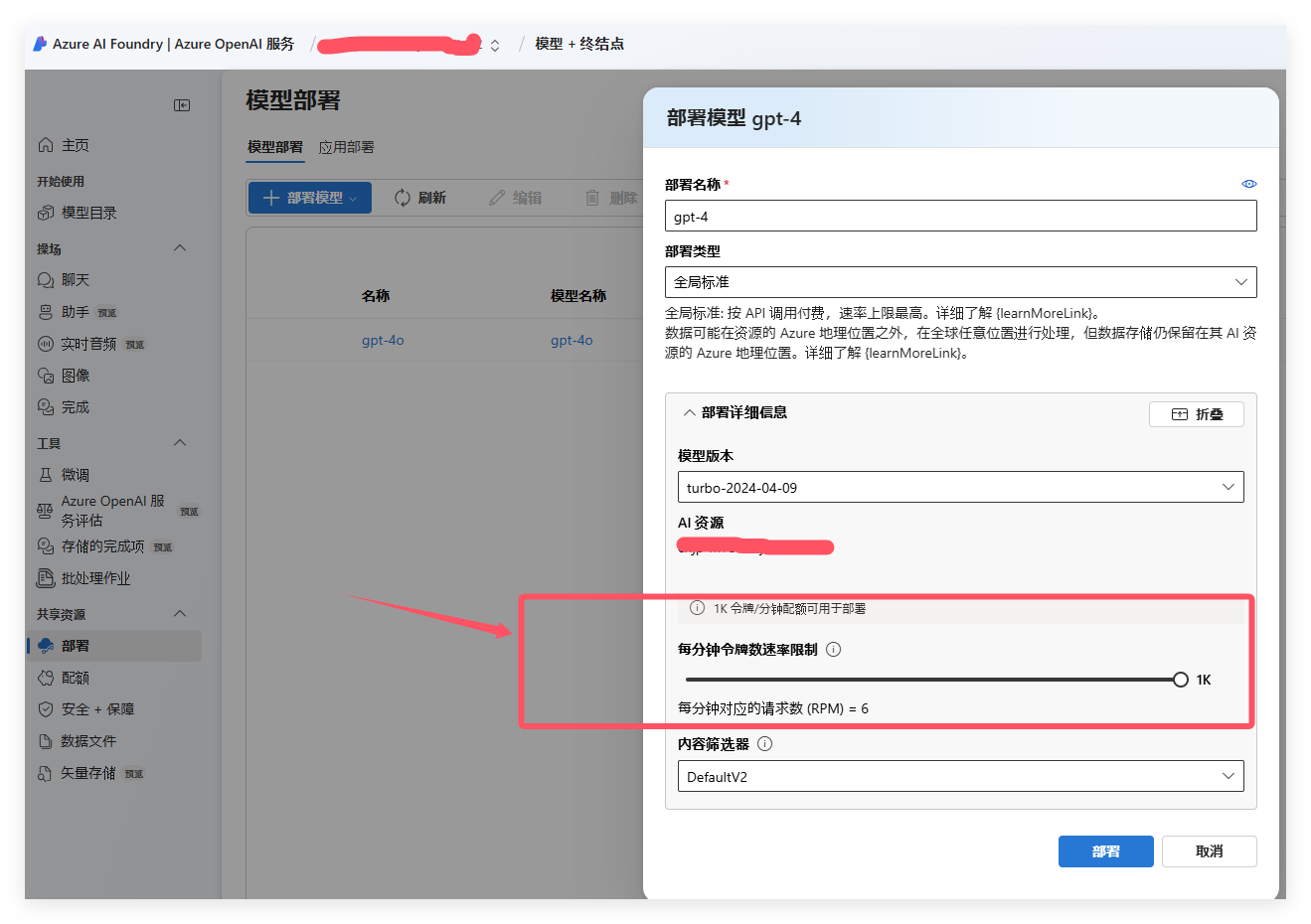Viewport: 1311px width, 924px height.
Task: Click the refresh icon in deployments toolbar
Action: click(403, 198)
